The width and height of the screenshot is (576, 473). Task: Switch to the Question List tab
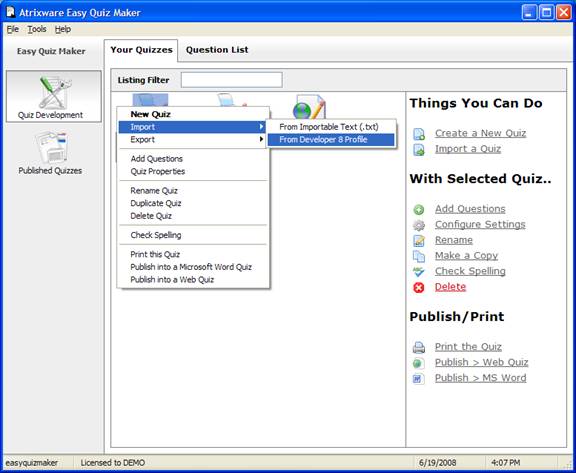[217, 50]
